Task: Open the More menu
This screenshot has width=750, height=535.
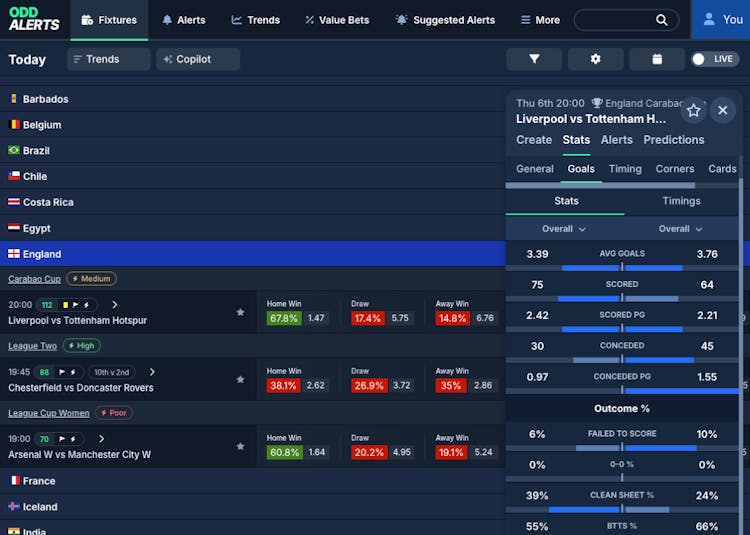Action: coord(540,20)
